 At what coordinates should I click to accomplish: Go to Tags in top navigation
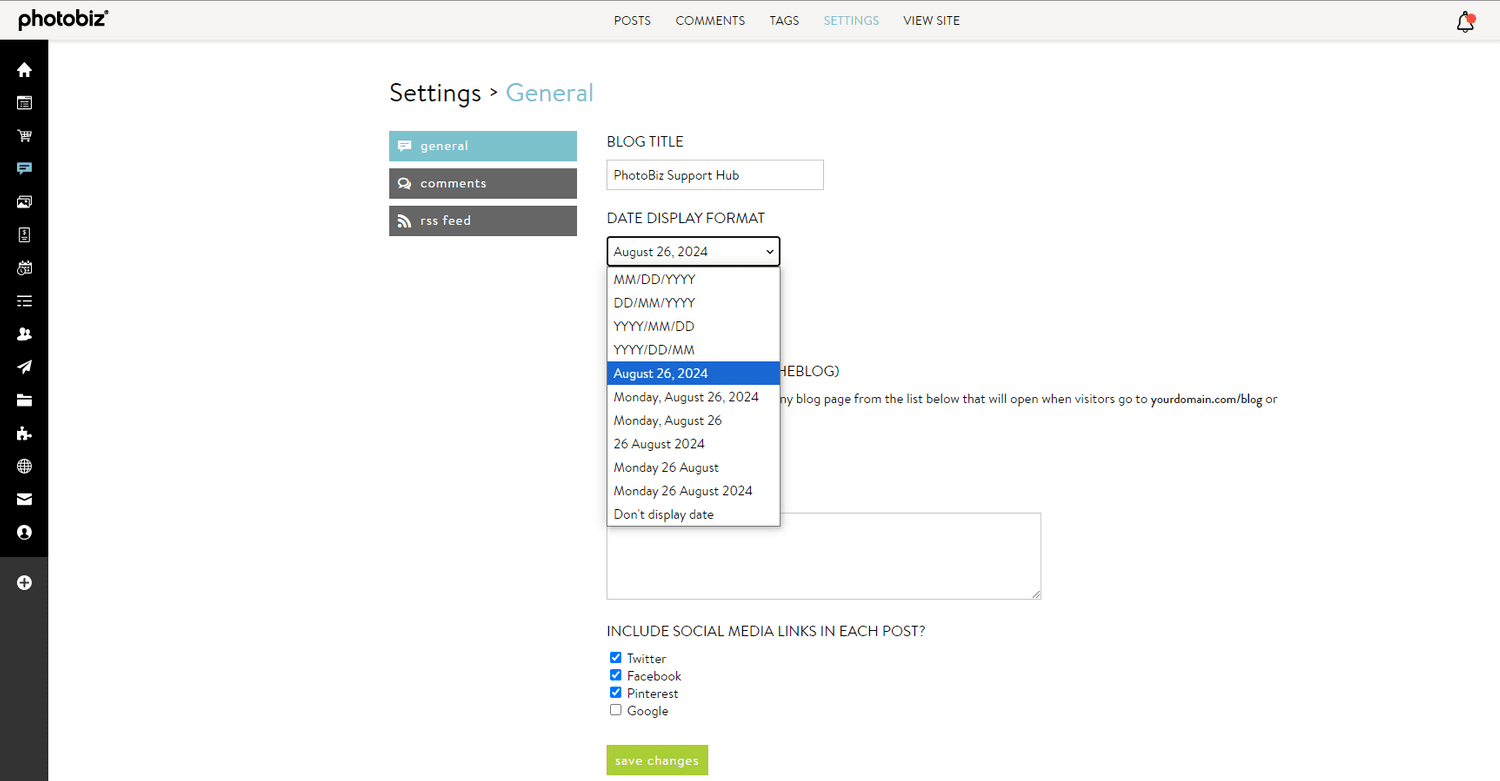784,20
